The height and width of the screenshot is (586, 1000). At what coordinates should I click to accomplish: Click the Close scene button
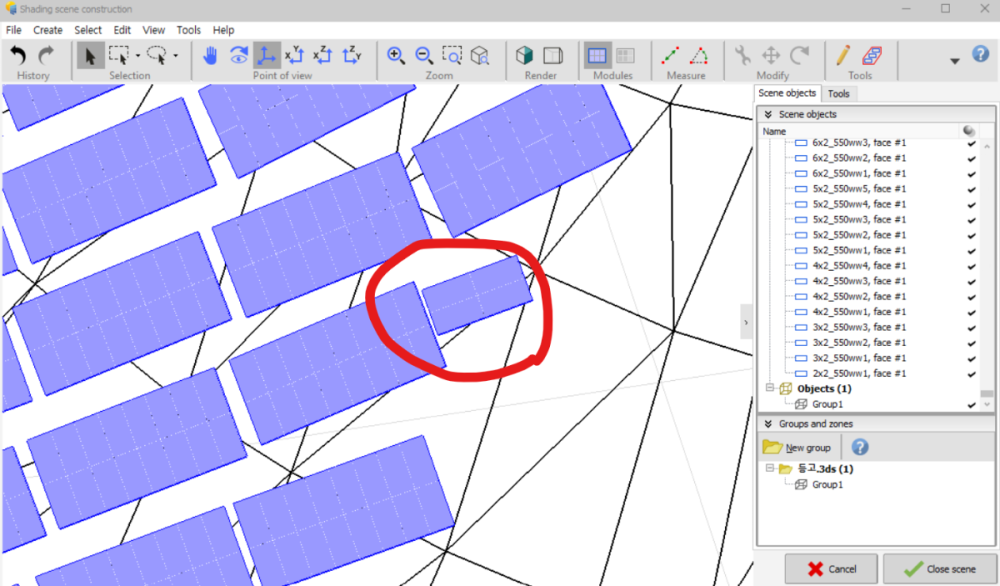940,569
